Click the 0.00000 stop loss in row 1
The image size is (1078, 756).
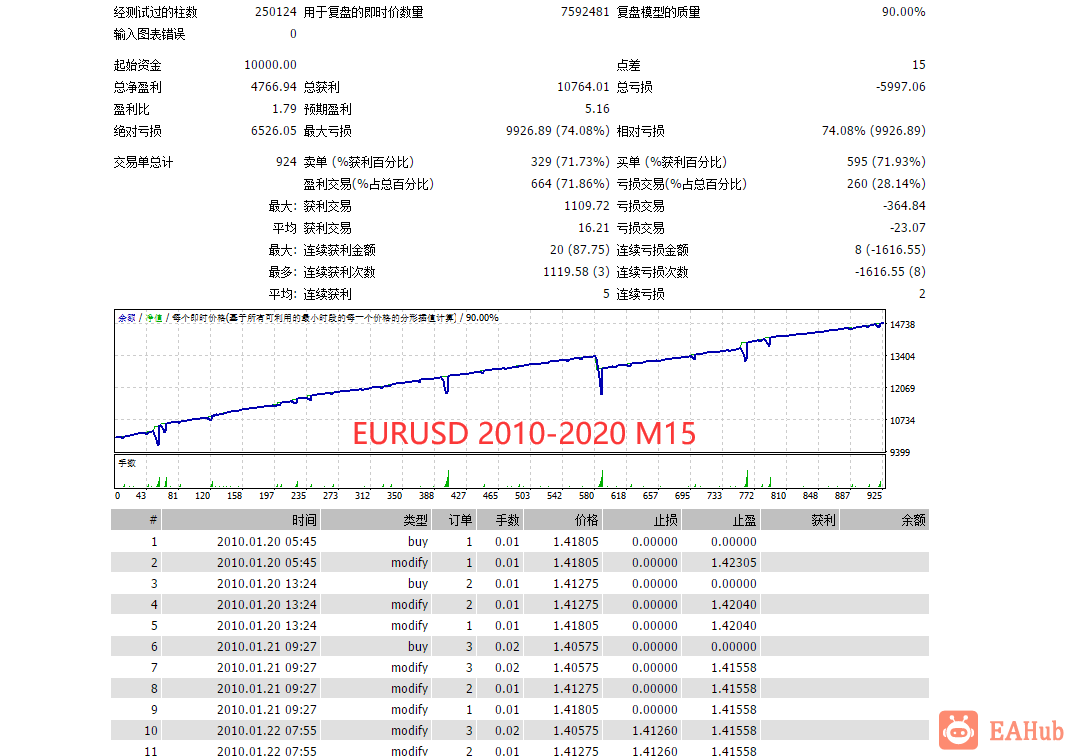click(x=654, y=542)
